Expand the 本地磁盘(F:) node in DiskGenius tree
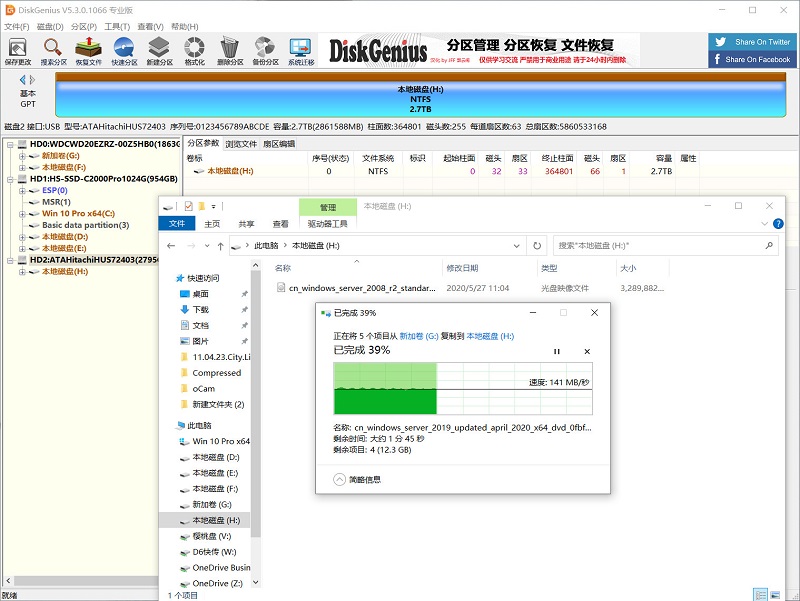This screenshot has height=601, width=800. pos(22,167)
